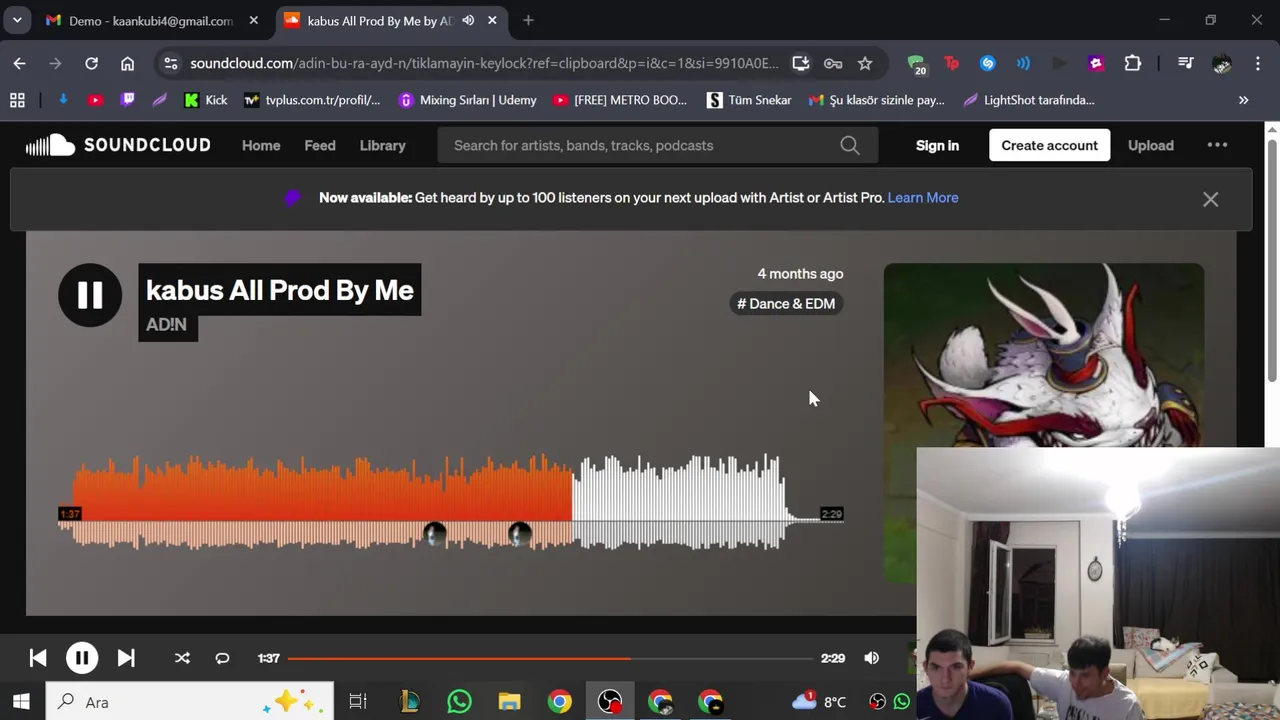Image resolution: width=1280 pixels, height=720 pixels.
Task: Open the Upload page
Action: click(1151, 145)
